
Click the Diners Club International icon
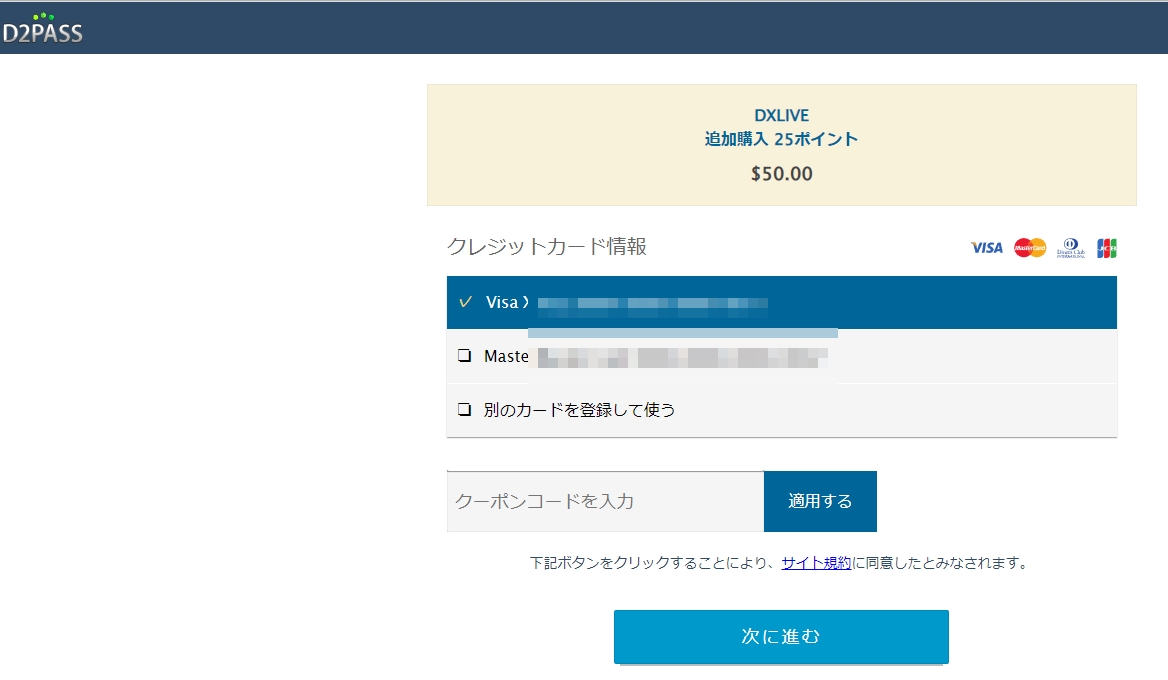tap(1070, 247)
